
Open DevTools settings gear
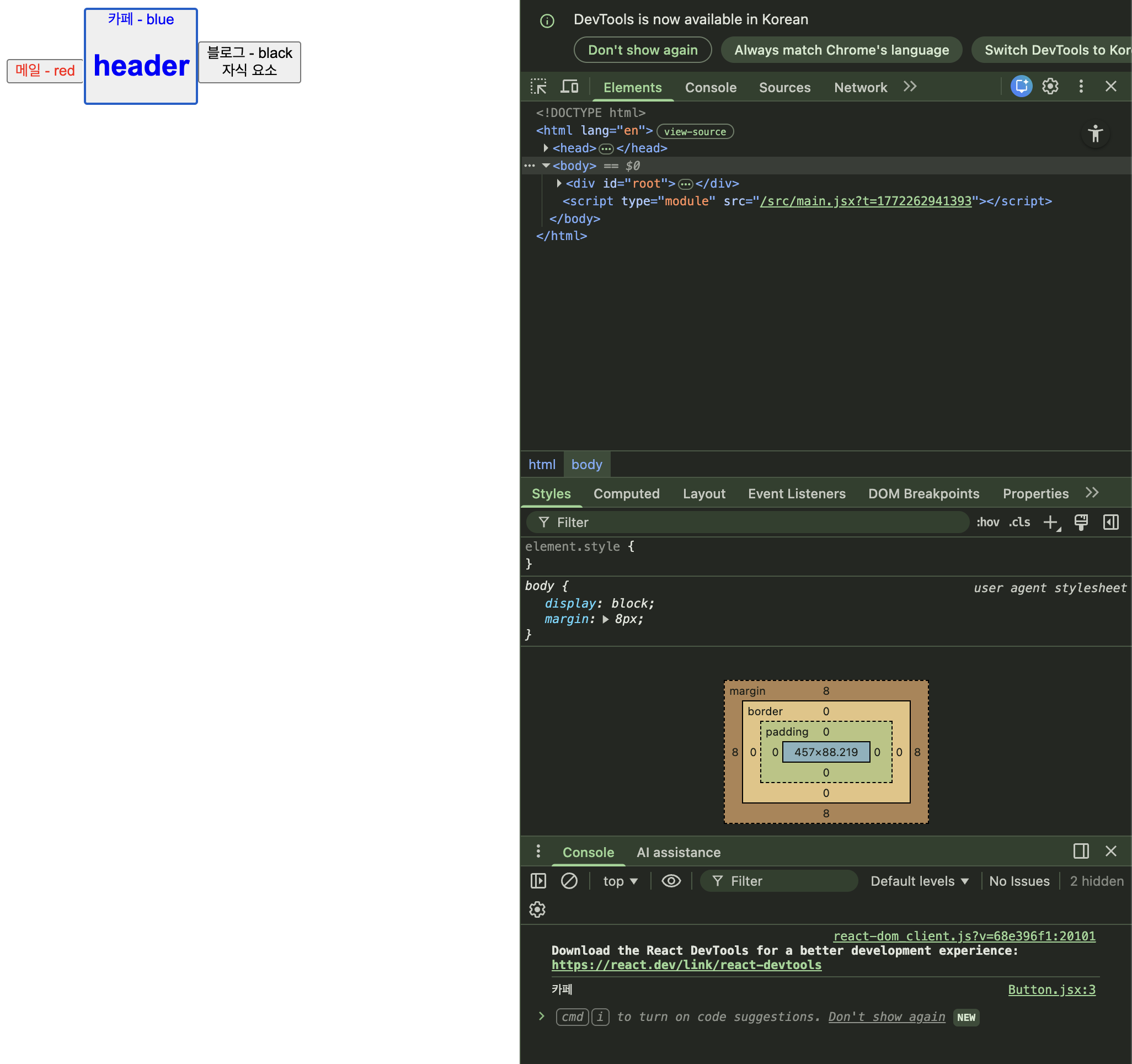[1050, 87]
